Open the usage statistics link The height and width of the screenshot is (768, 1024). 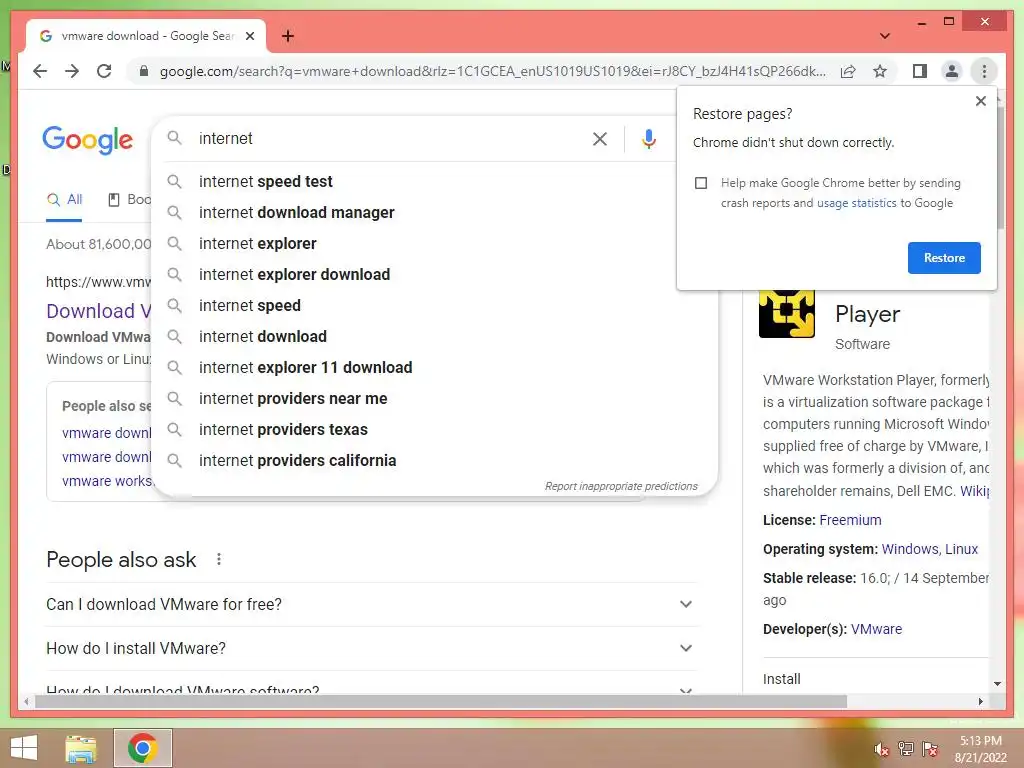856,203
